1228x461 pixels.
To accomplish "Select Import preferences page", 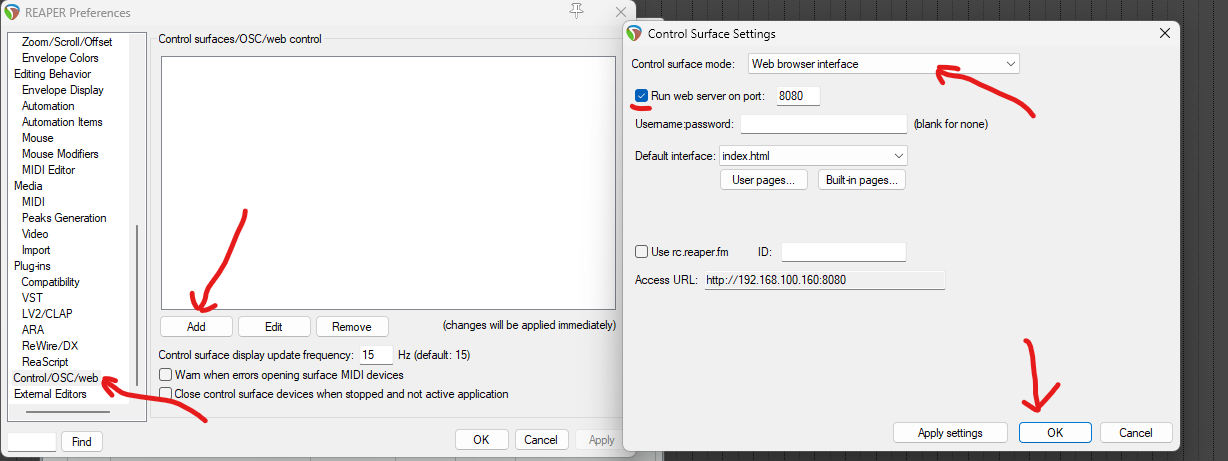I will click(36, 250).
